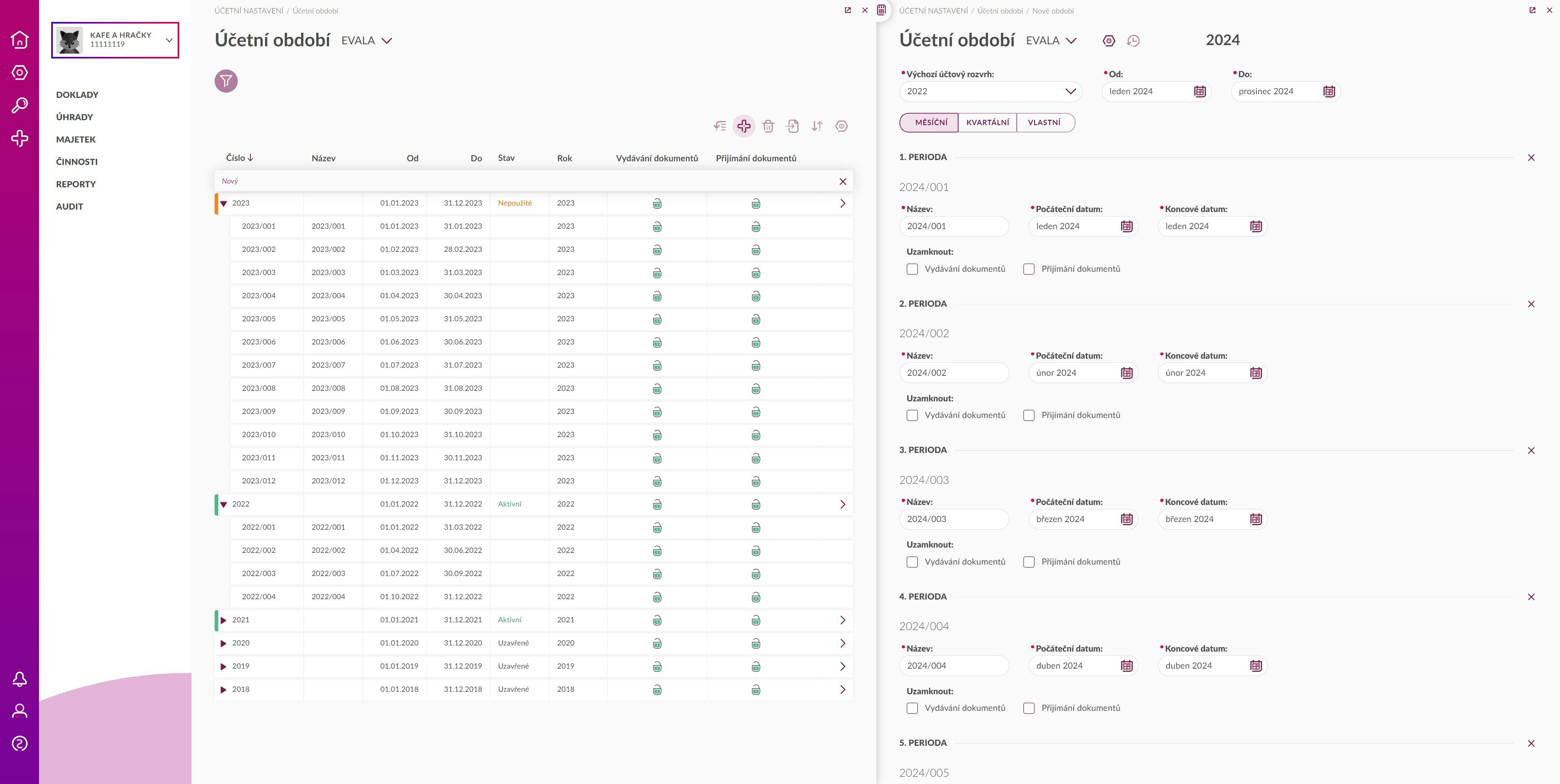Remove the 3. PERIODA section
The height and width of the screenshot is (784, 1560).
pos(1531,450)
